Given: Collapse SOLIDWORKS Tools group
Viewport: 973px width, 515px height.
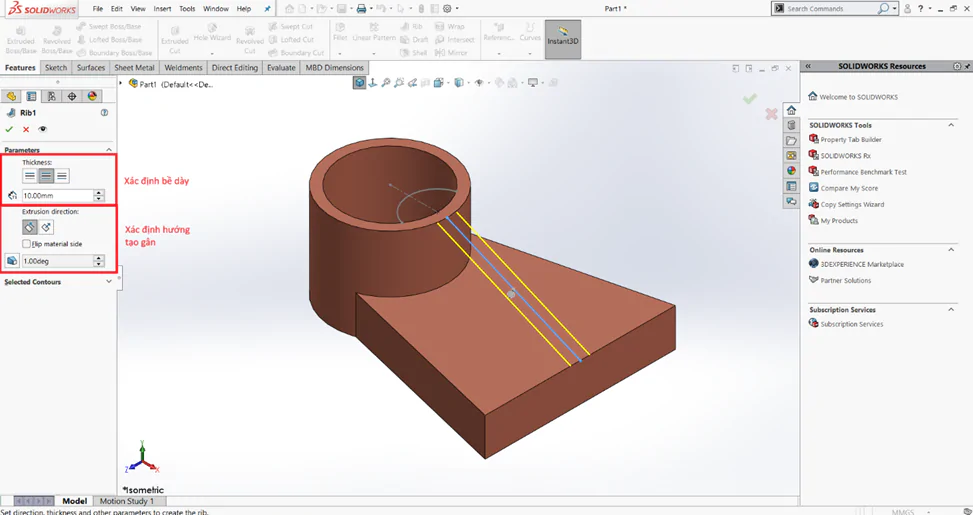Looking at the screenshot, I should pyautogui.click(x=951, y=125).
